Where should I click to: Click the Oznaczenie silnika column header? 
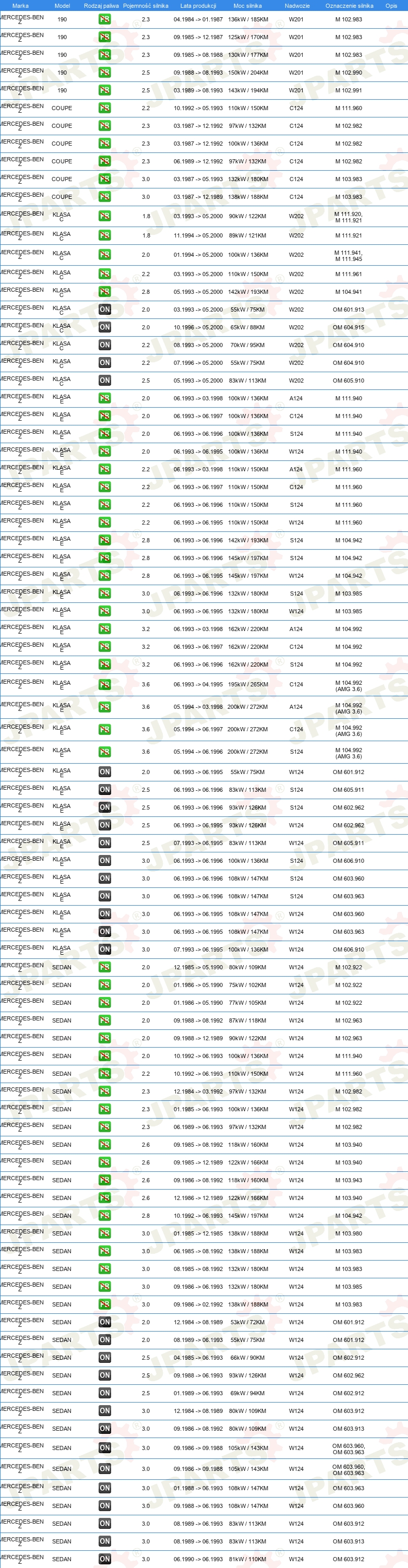point(350,5)
